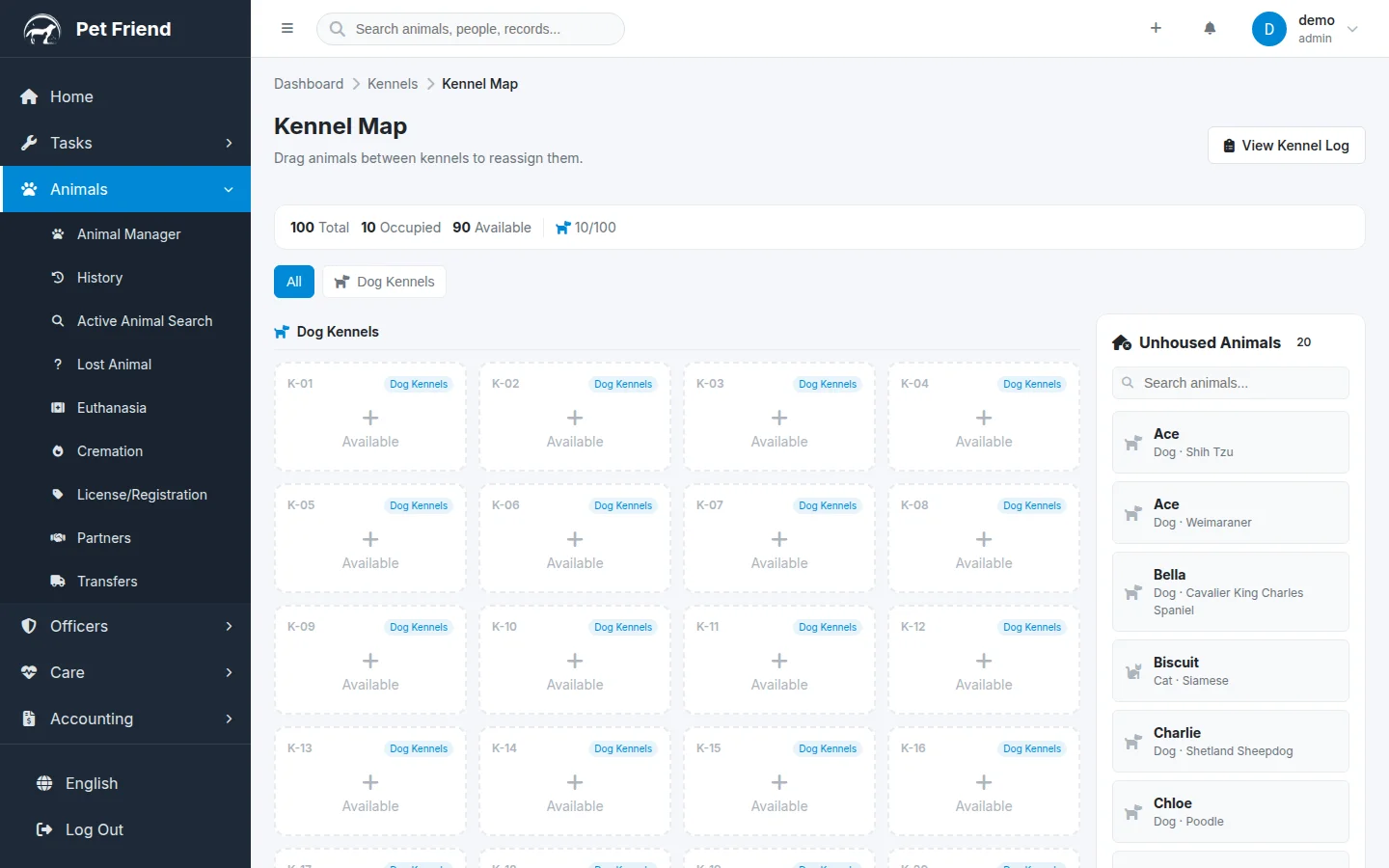Click the plus icon in top bar
This screenshot has width=1389, height=868.
pos(1156,29)
